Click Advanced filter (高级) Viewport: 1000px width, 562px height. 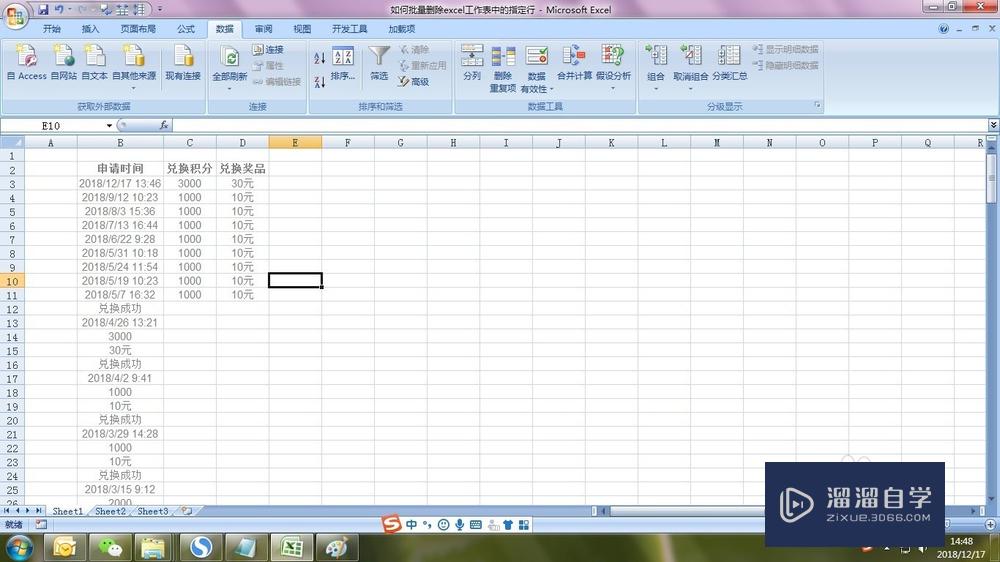413,82
